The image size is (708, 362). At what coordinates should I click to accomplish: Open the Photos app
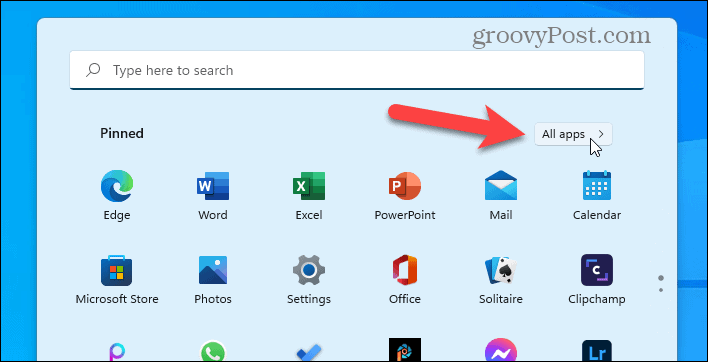(213, 270)
